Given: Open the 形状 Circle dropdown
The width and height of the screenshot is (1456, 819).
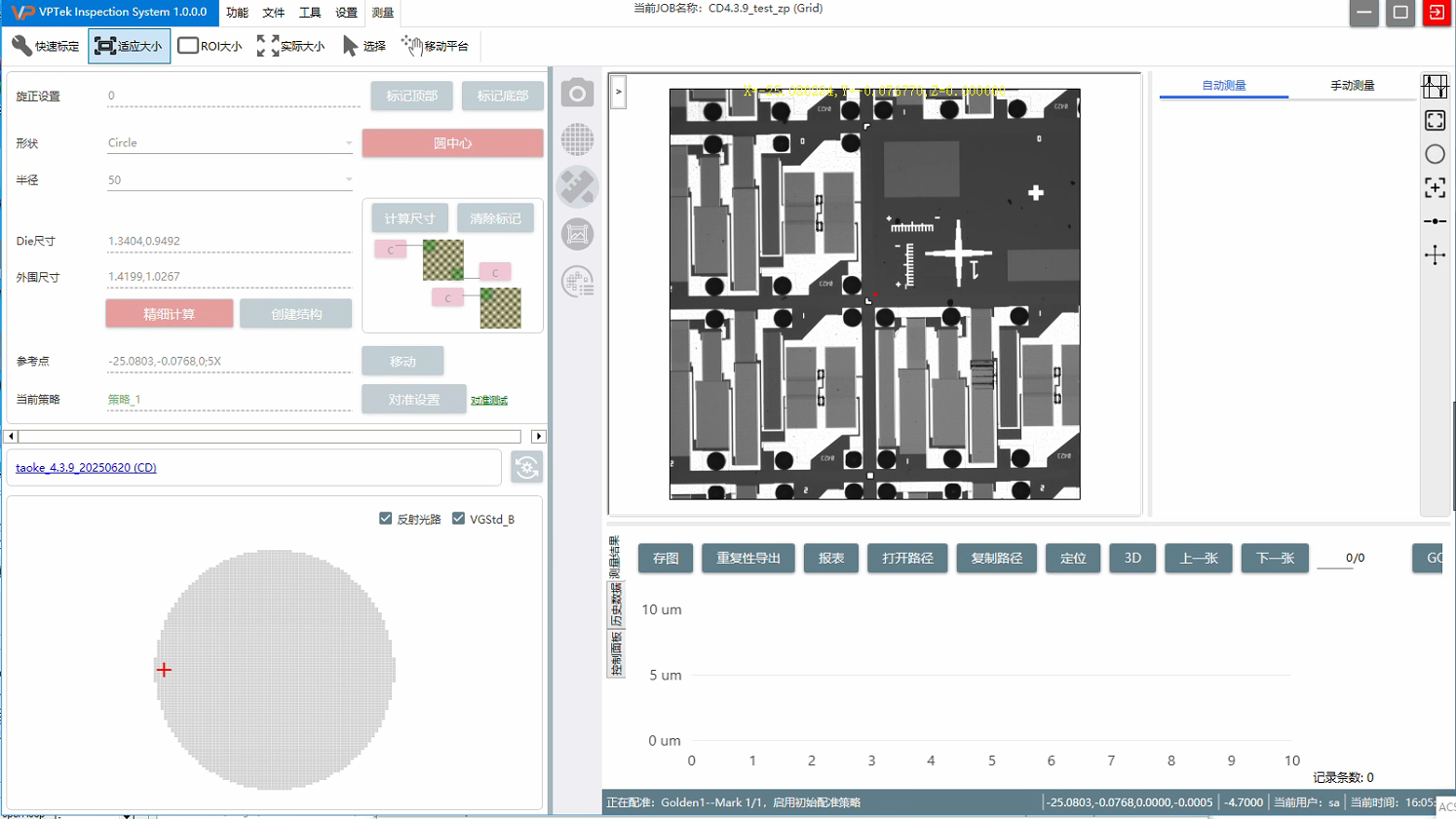Looking at the screenshot, I should pyautogui.click(x=230, y=143).
